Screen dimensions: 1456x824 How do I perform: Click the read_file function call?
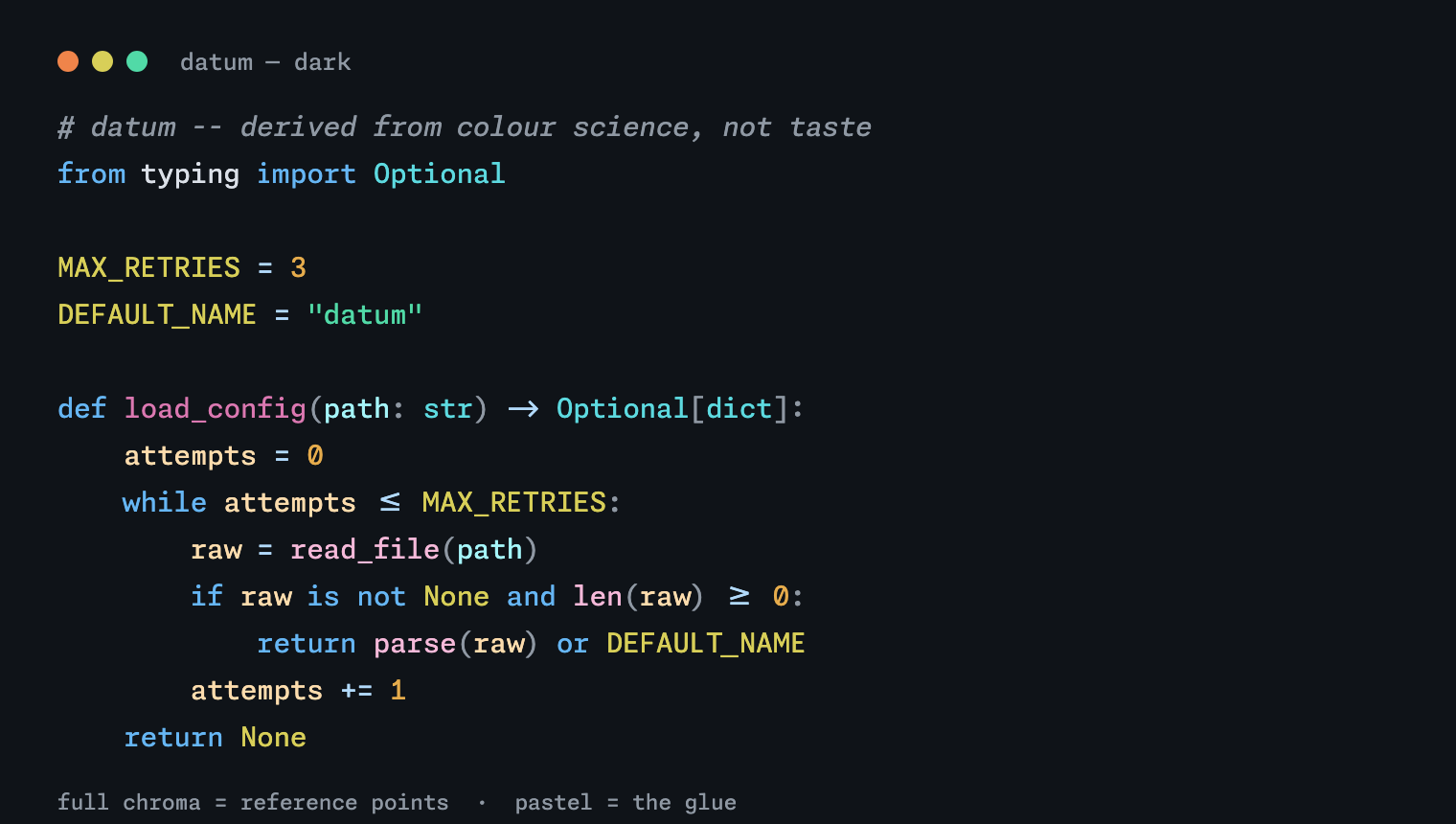click(365, 550)
